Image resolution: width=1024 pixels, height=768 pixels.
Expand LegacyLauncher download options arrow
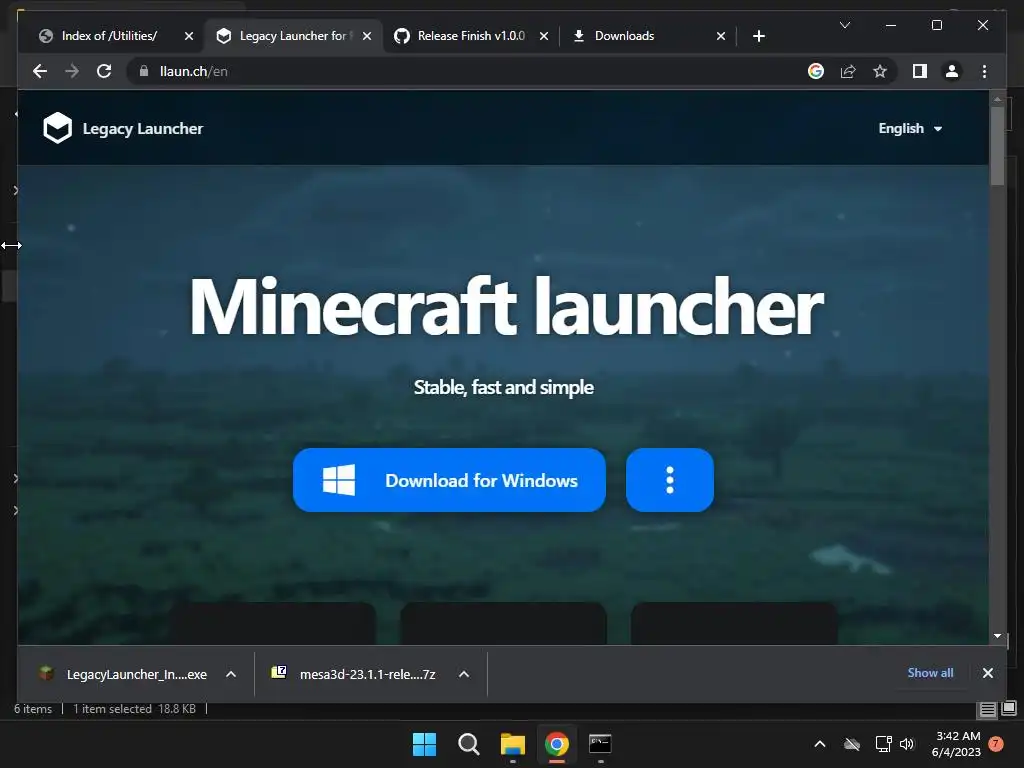(x=231, y=674)
